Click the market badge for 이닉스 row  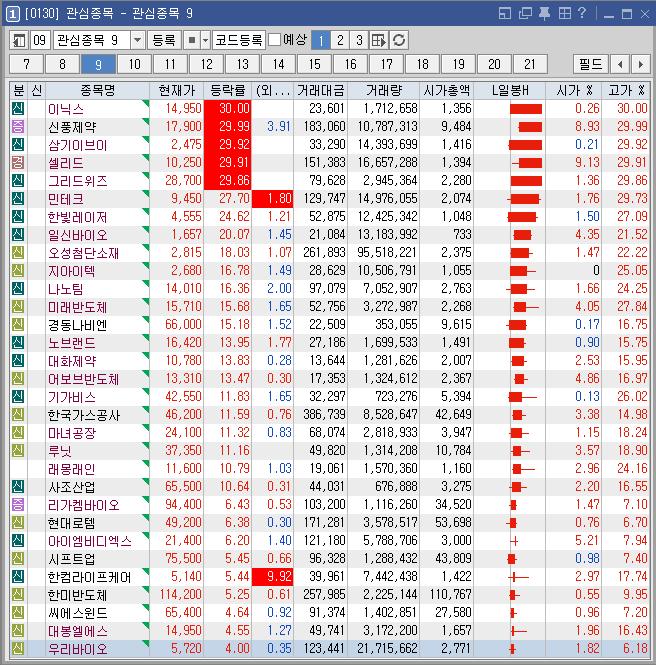point(18,109)
